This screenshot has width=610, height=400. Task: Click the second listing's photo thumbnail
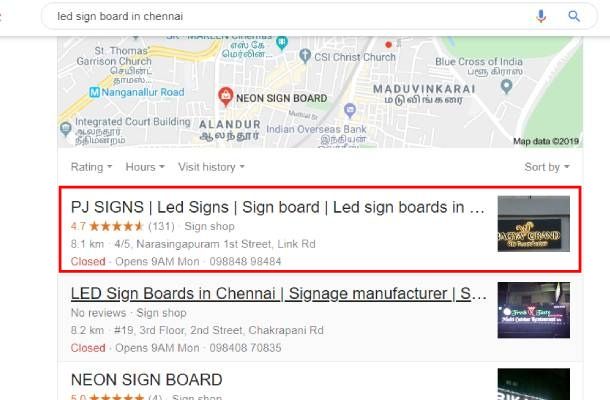(533, 310)
